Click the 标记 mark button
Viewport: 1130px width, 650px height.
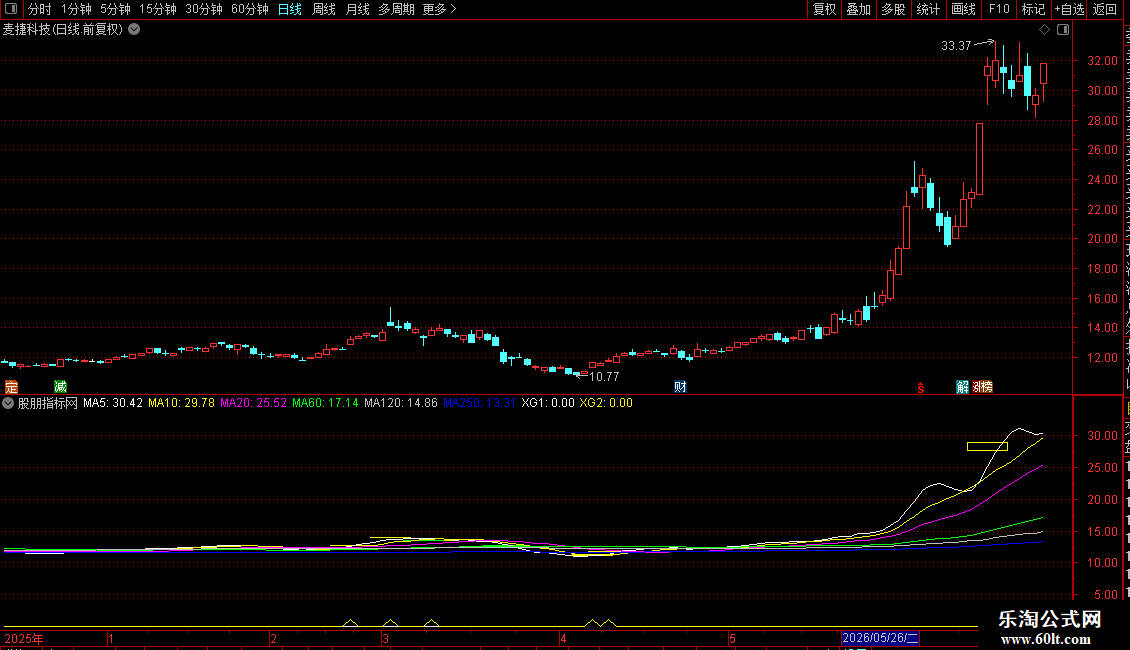1033,9
